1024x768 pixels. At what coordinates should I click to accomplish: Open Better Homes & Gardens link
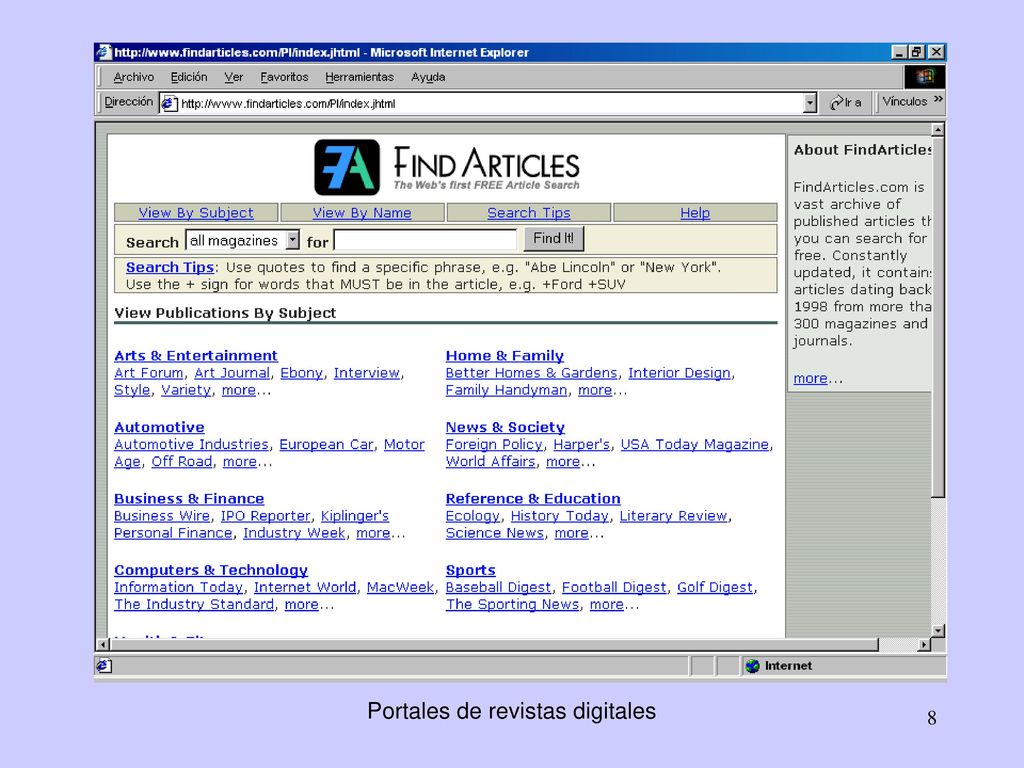click(x=532, y=373)
